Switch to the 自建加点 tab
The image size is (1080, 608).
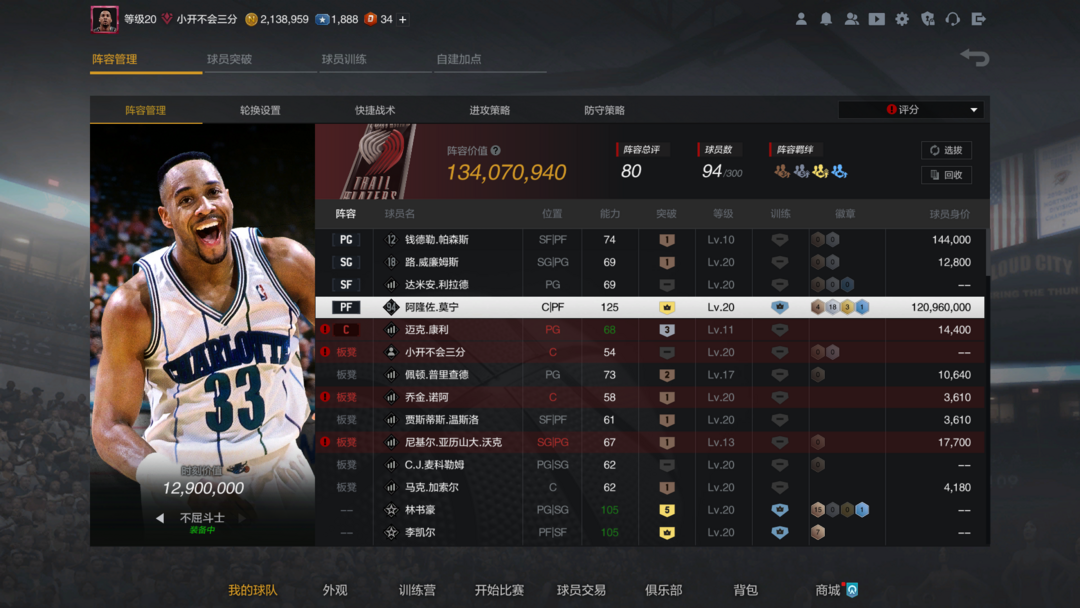point(459,59)
